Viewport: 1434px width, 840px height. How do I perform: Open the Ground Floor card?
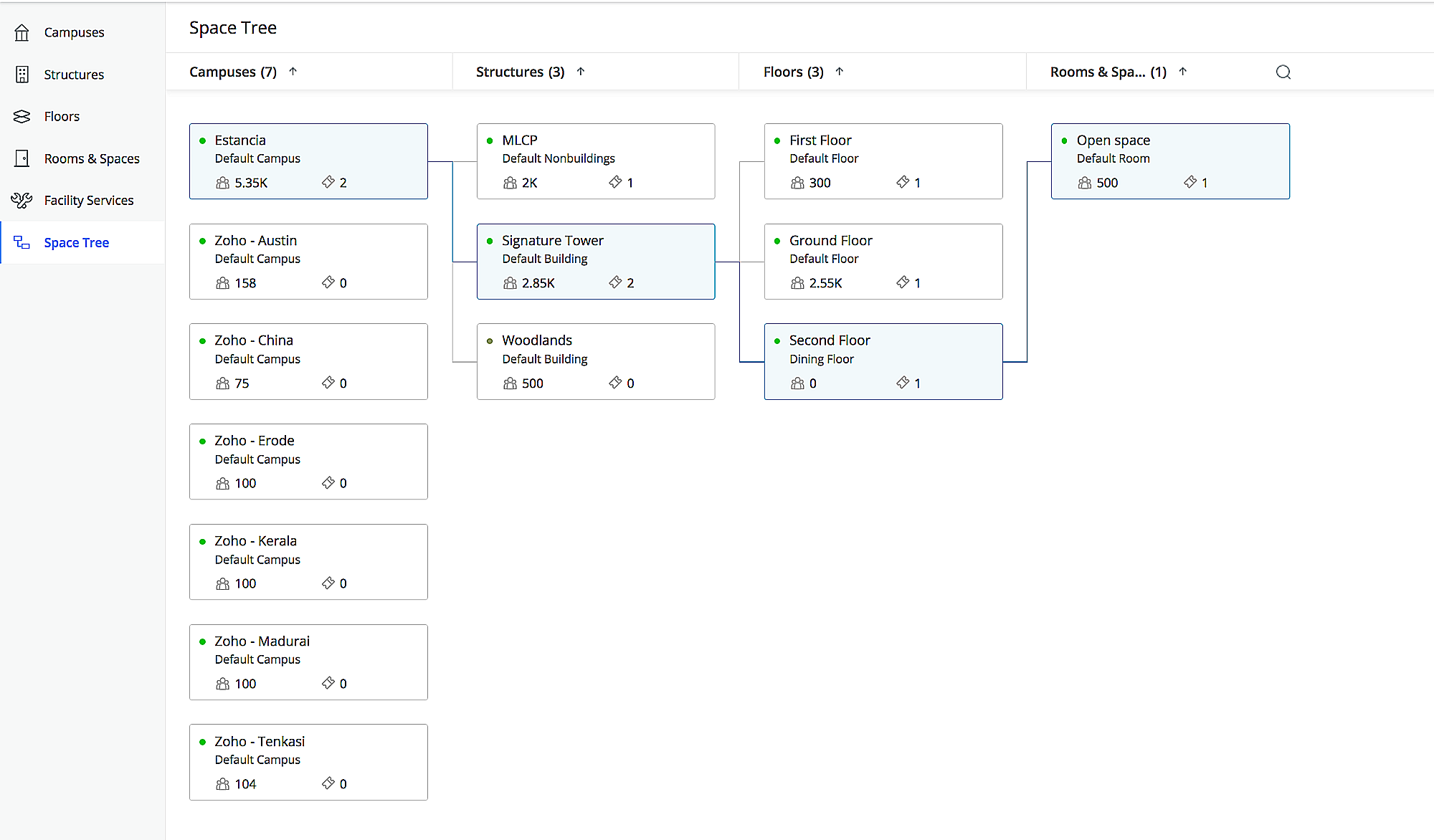[x=883, y=261]
